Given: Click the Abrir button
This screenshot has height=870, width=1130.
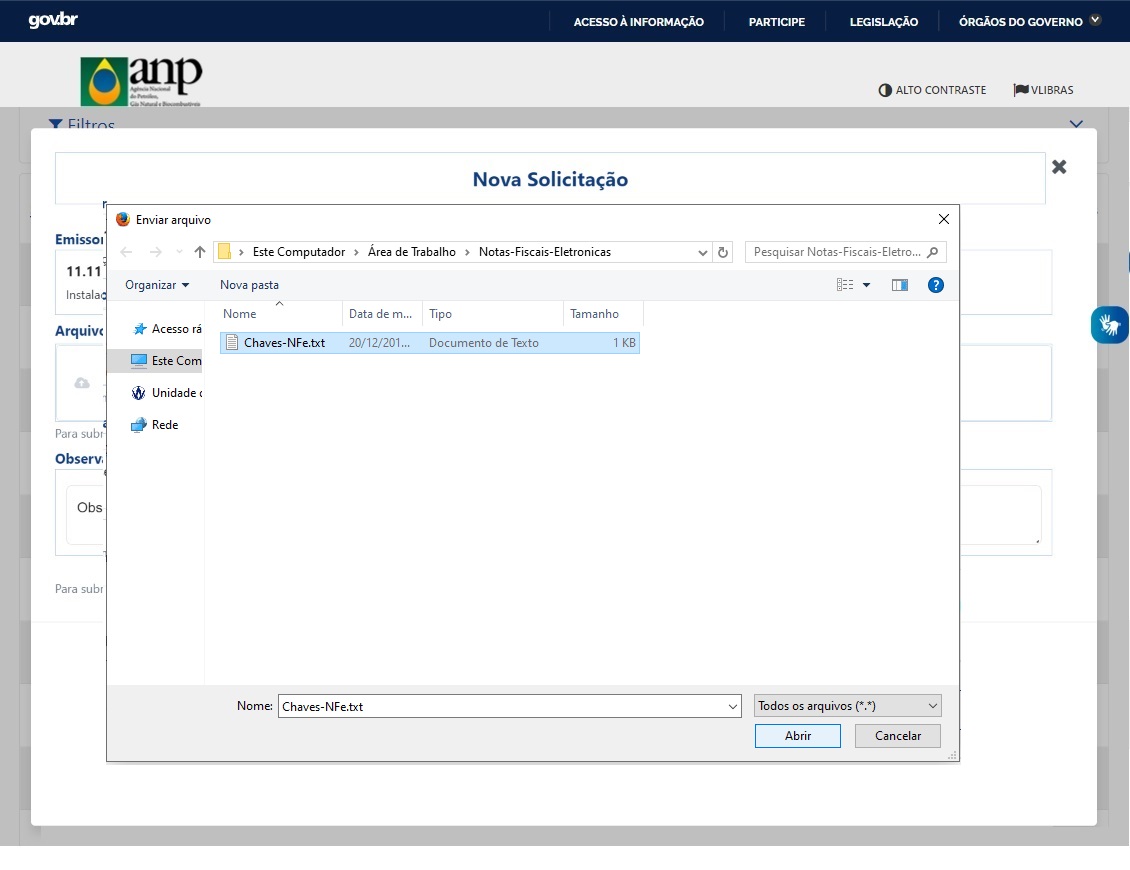Looking at the screenshot, I should click(x=798, y=735).
